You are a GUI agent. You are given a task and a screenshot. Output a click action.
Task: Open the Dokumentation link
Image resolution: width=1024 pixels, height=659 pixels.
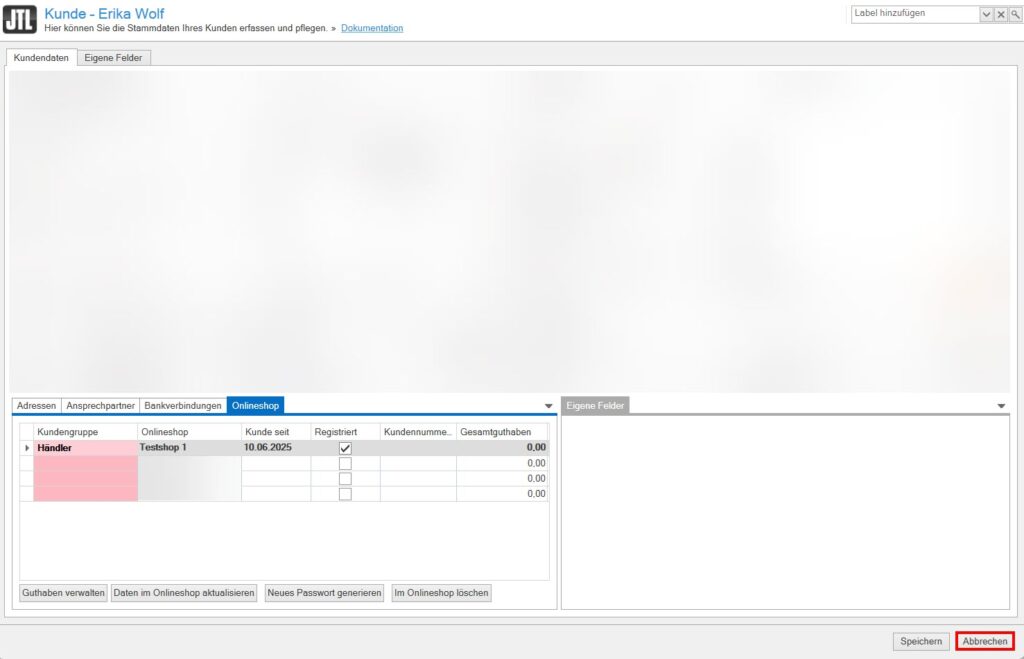click(x=372, y=28)
